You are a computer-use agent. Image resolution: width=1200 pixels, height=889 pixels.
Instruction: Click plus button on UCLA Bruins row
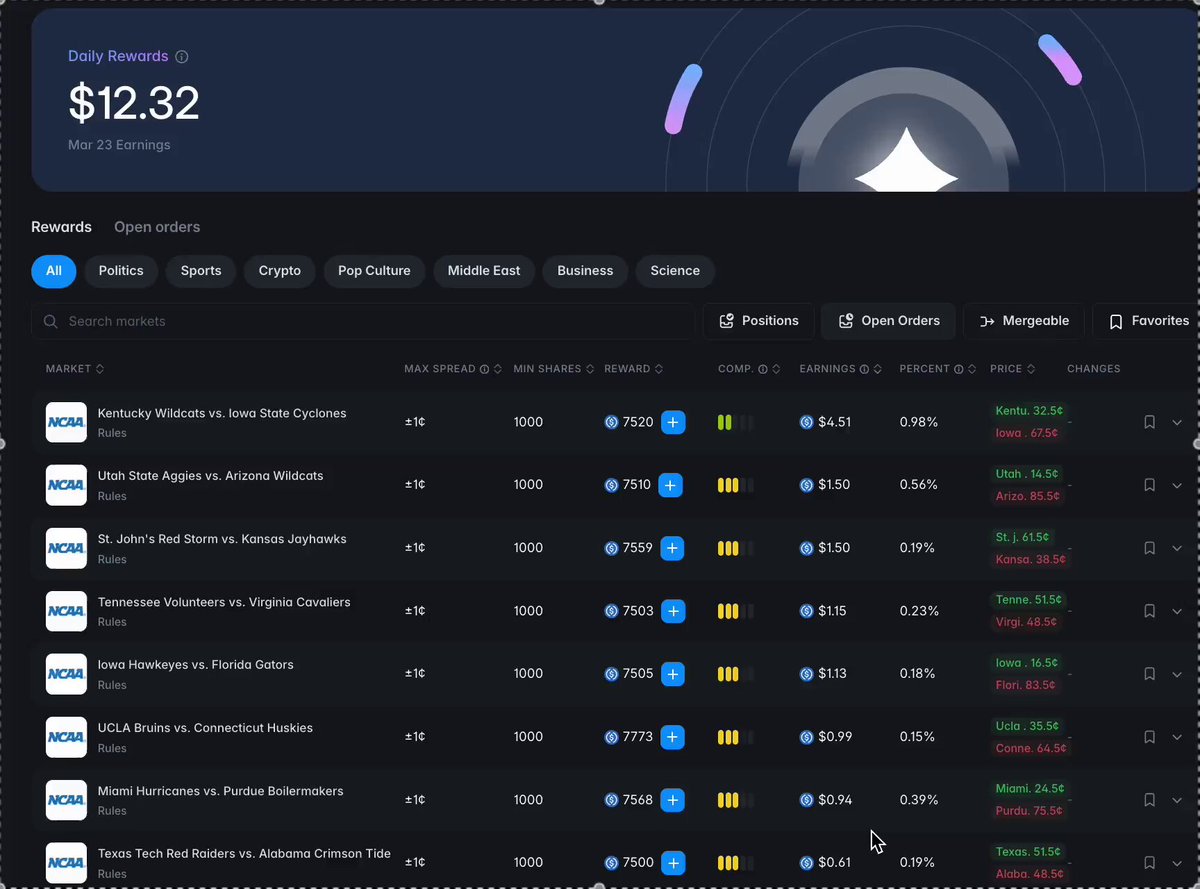(672, 737)
